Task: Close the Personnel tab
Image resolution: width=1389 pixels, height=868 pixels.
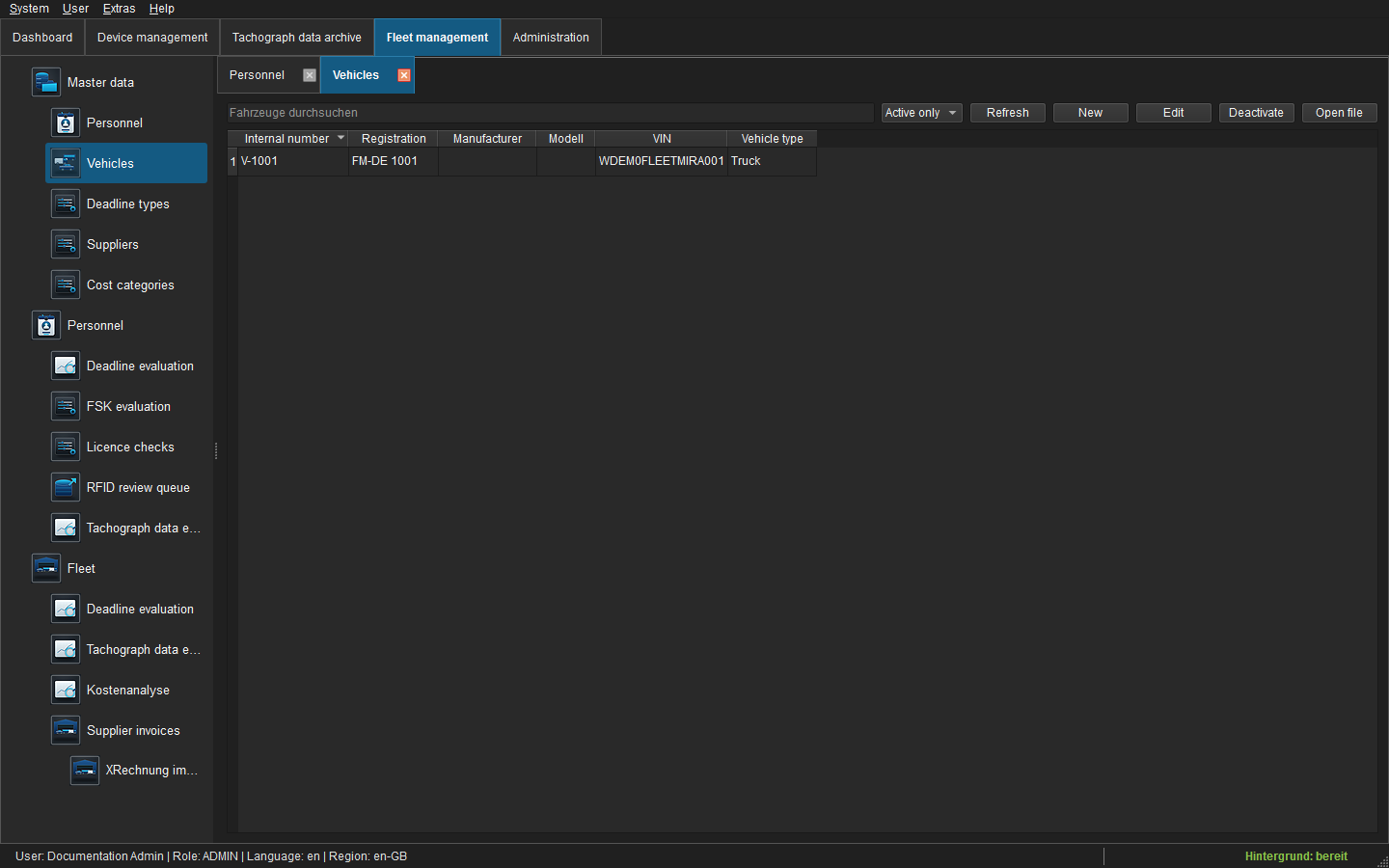Action: (310, 75)
